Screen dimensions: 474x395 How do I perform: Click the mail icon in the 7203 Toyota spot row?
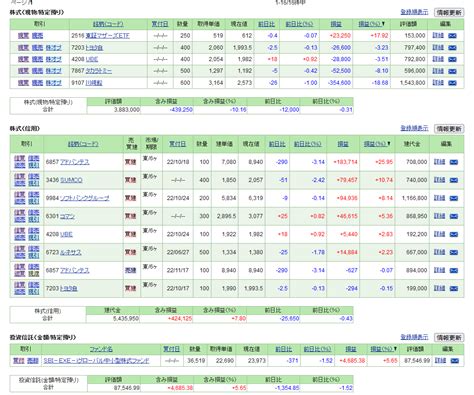(452, 48)
